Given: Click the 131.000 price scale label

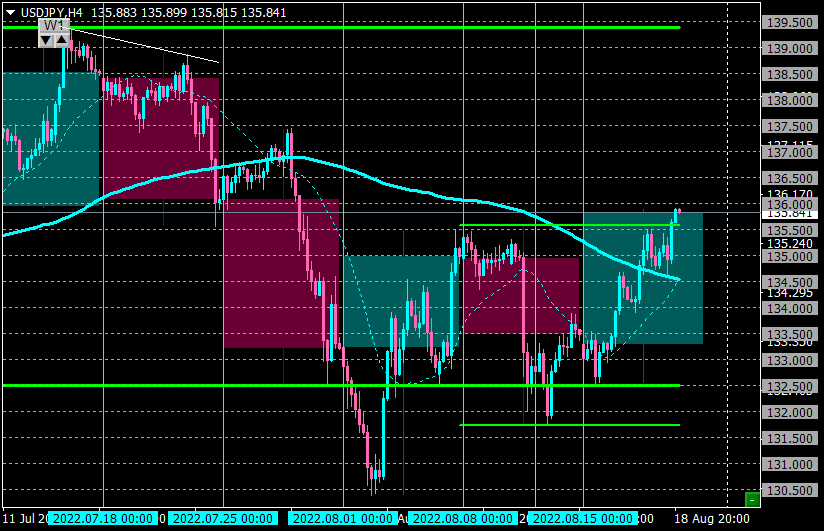Looking at the screenshot, I should click(789, 465).
